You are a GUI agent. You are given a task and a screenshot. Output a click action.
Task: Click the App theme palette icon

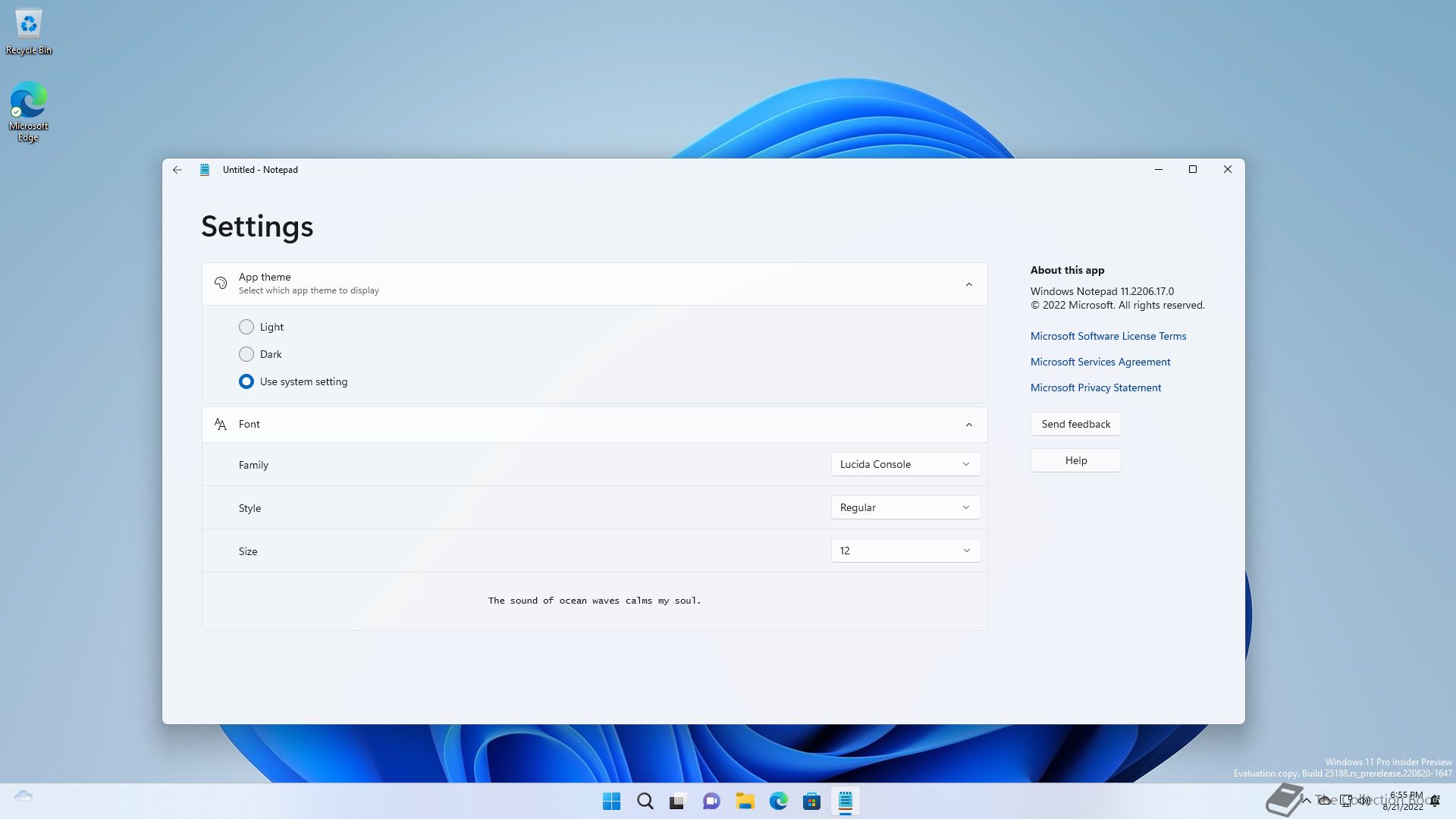[x=221, y=284]
